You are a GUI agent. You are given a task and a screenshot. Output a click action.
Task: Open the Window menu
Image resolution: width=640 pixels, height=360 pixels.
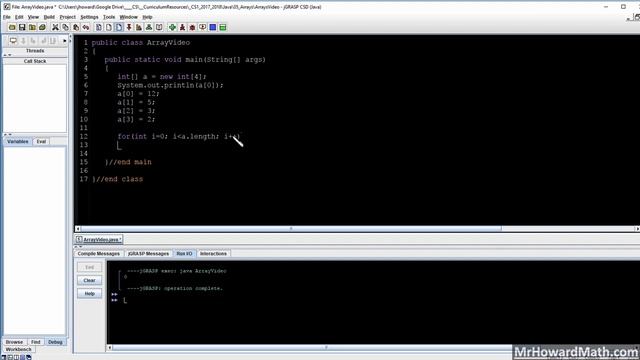pos(128,17)
